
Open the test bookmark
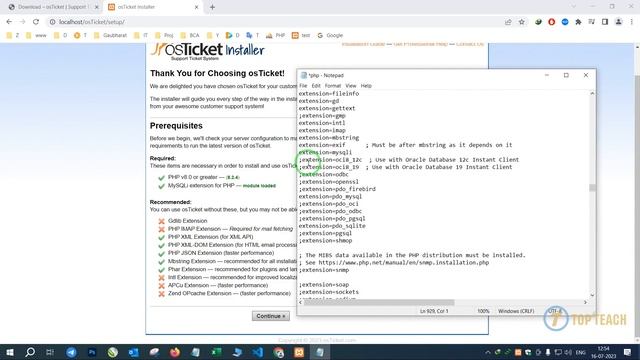coord(301,36)
